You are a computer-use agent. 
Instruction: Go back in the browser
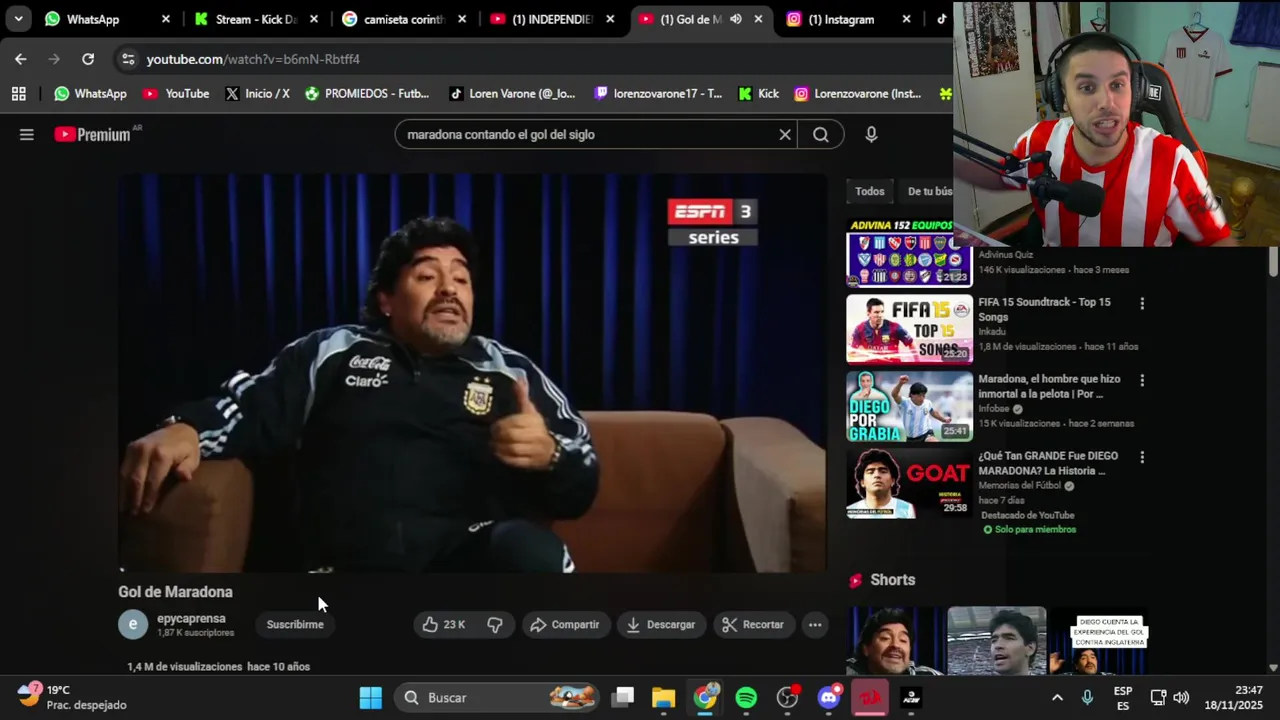point(21,59)
